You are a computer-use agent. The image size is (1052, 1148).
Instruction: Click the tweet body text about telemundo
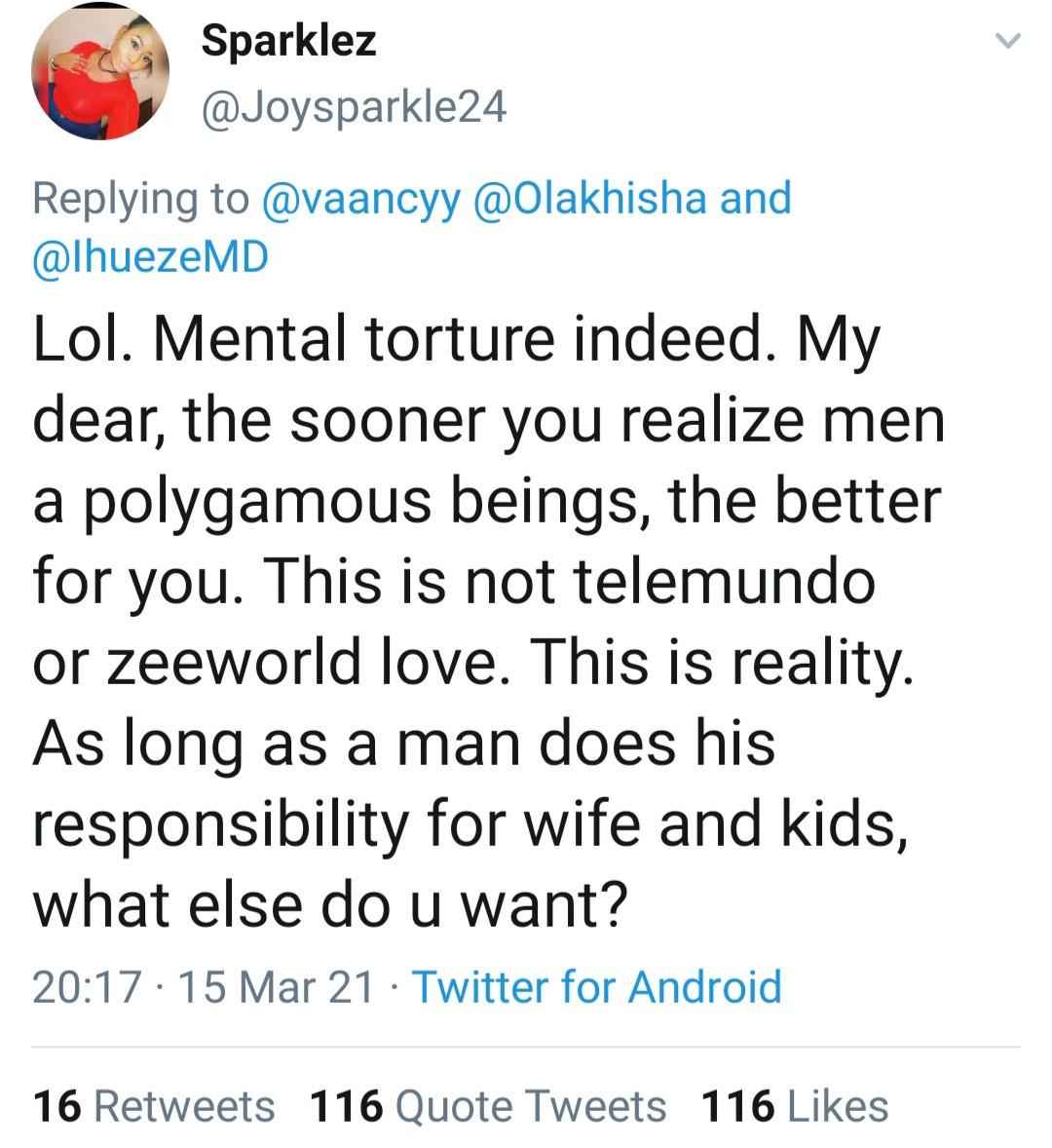pyautogui.click(x=488, y=621)
